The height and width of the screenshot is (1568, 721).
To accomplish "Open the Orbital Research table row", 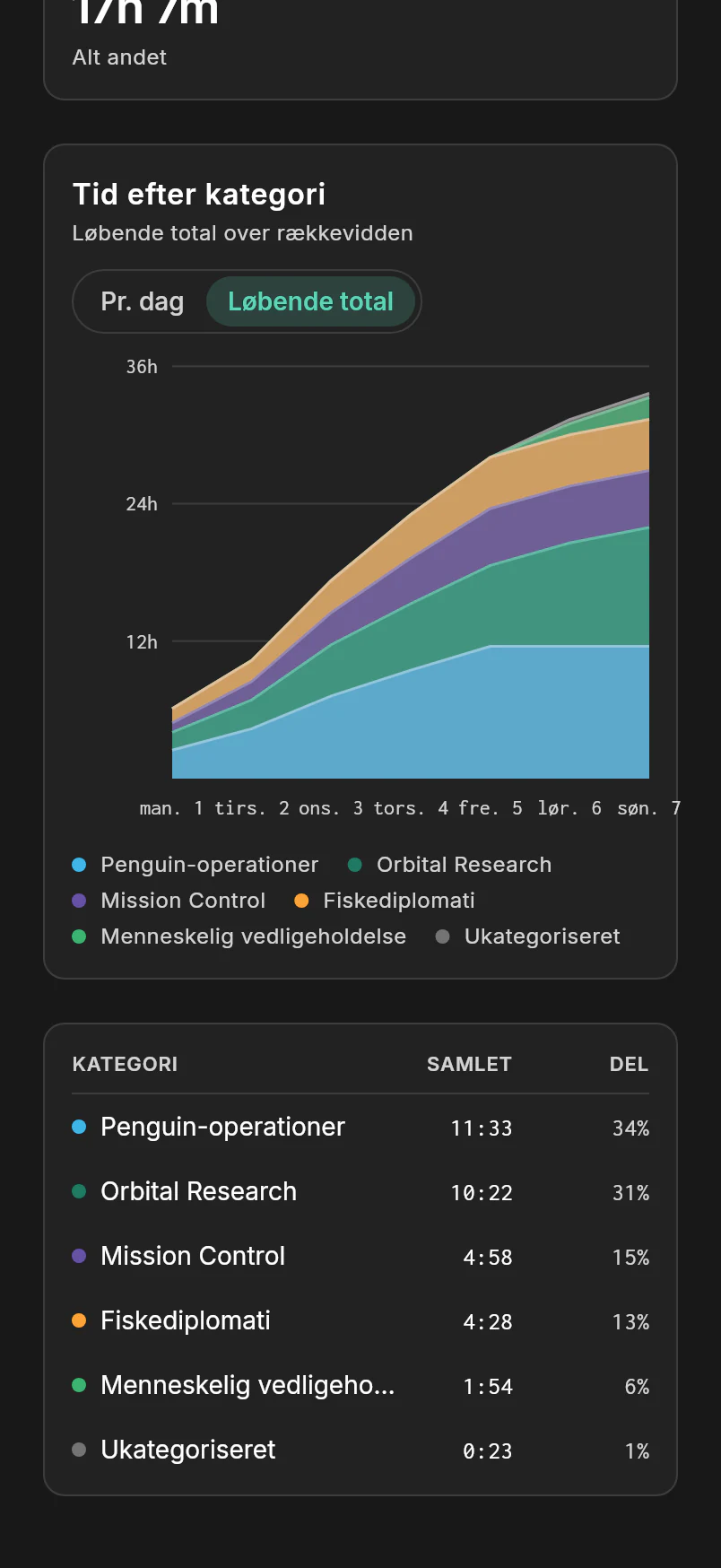I will coord(360,1191).
